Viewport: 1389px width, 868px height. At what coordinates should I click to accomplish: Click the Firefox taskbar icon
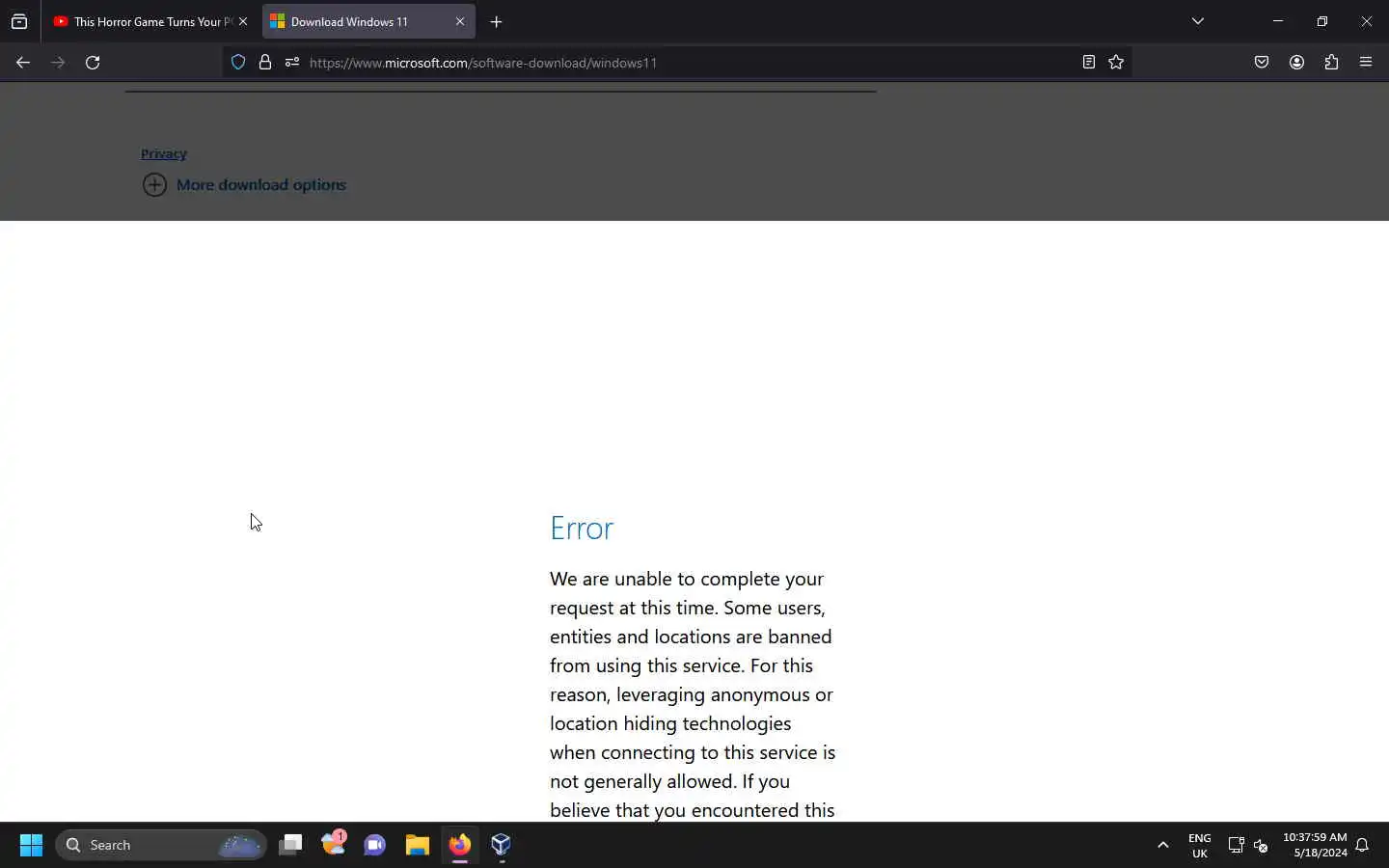coord(459,845)
